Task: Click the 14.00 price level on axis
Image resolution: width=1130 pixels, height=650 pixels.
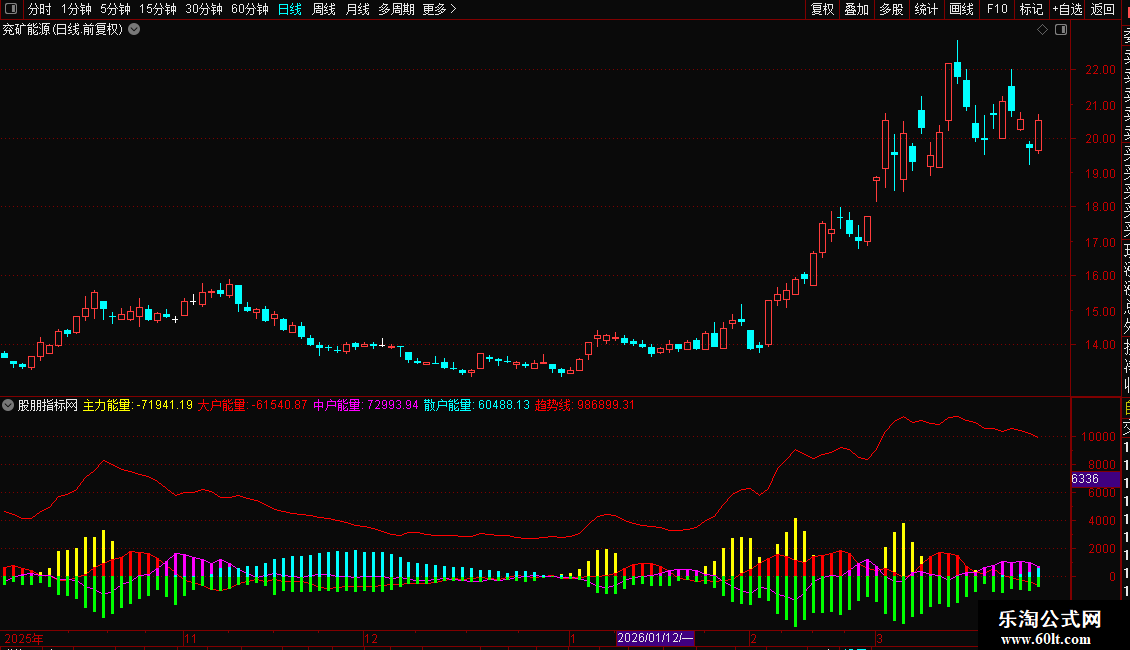Action: click(x=1100, y=344)
